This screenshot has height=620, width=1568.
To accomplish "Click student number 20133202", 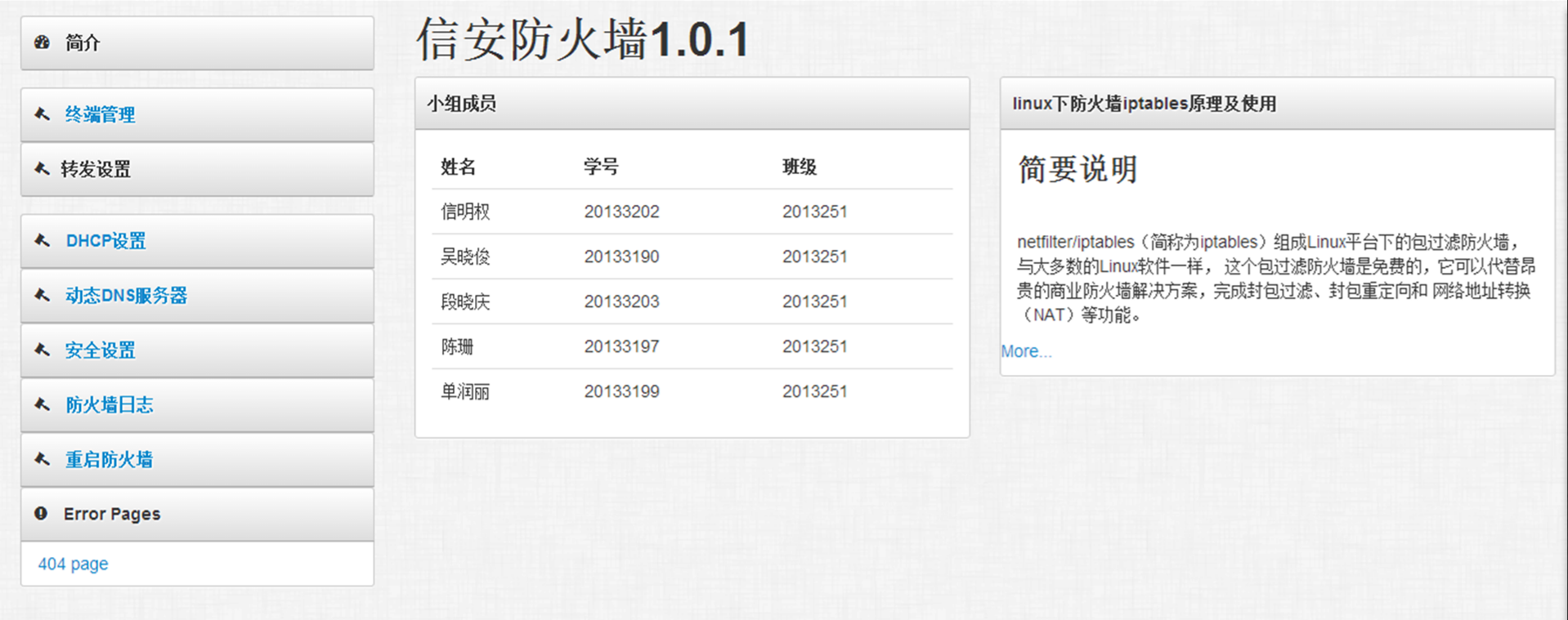I will pos(621,212).
